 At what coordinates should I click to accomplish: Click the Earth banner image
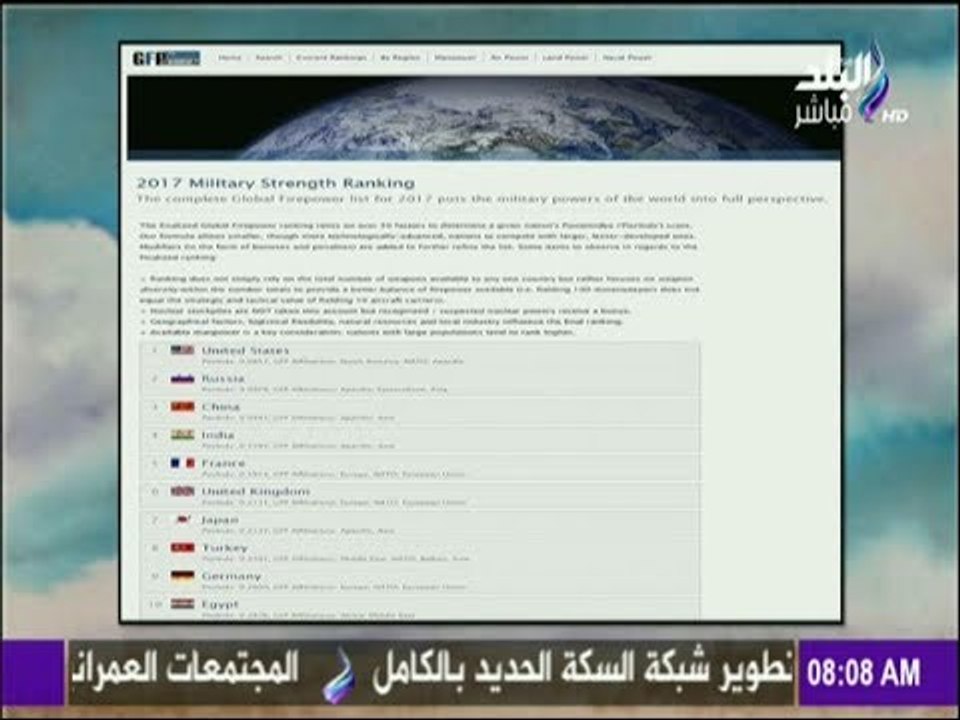[x=484, y=118]
